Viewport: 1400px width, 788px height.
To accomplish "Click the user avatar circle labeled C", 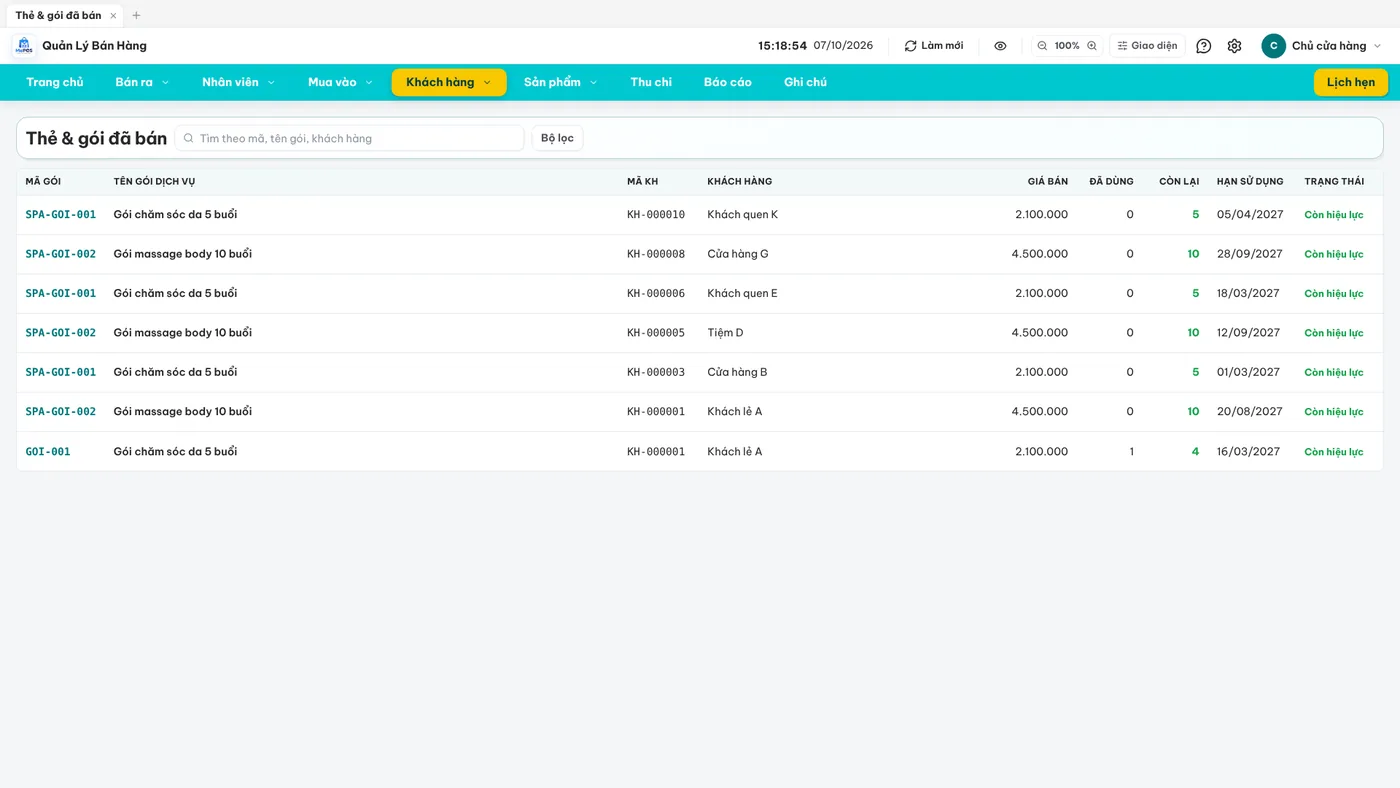I will [1273, 46].
